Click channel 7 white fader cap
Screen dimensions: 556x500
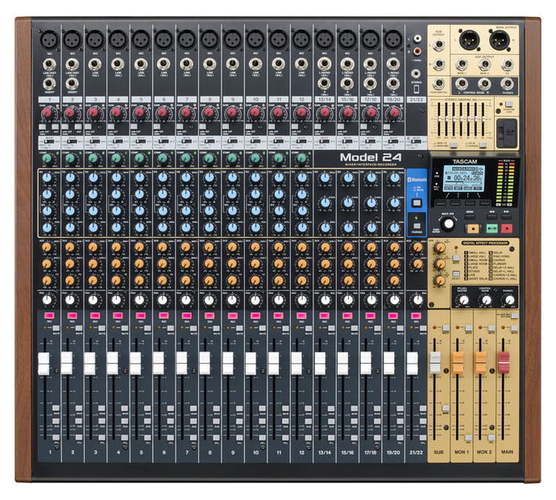point(182,363)
